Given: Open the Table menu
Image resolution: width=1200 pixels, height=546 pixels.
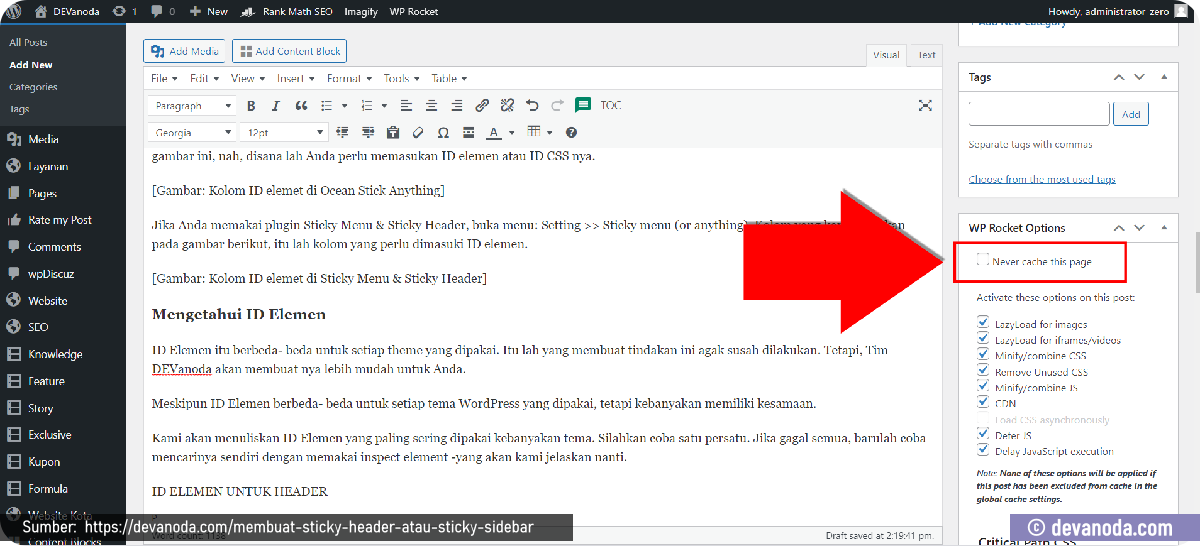Looking at the screenshot, I should pyautogui.click(x=449, y=78).
